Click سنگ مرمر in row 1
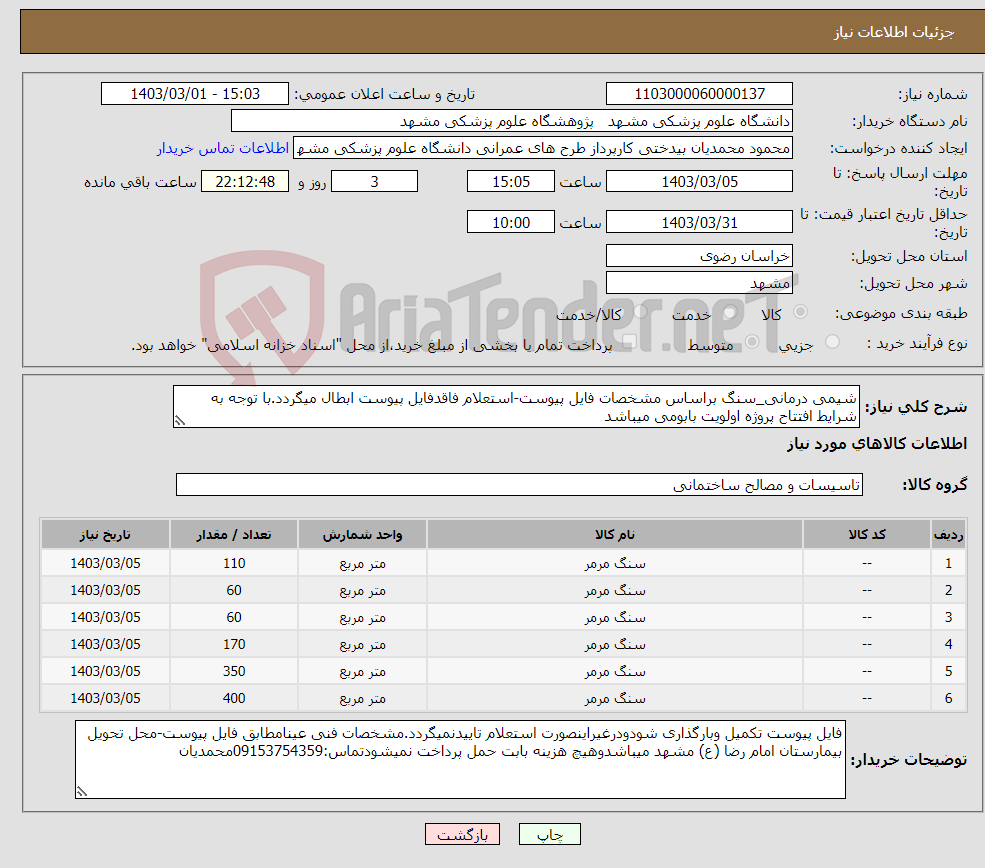 point(615,563)
